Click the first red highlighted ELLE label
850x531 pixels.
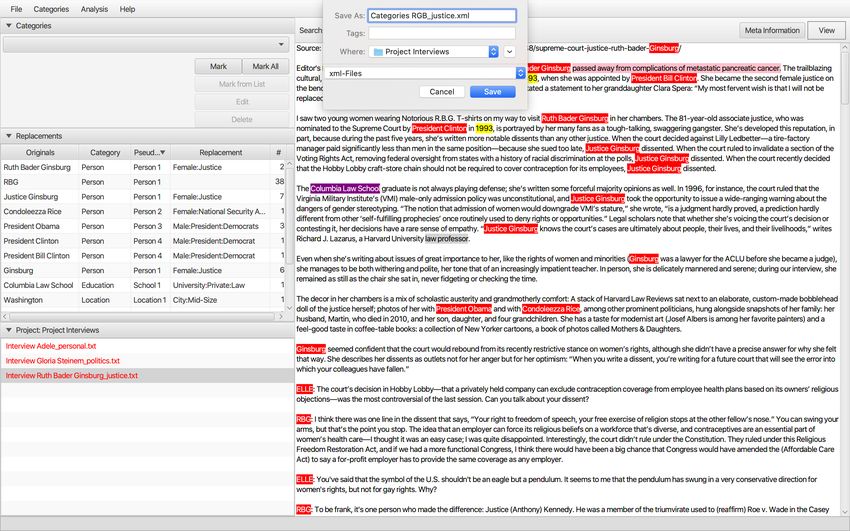[x=305, y=389]
